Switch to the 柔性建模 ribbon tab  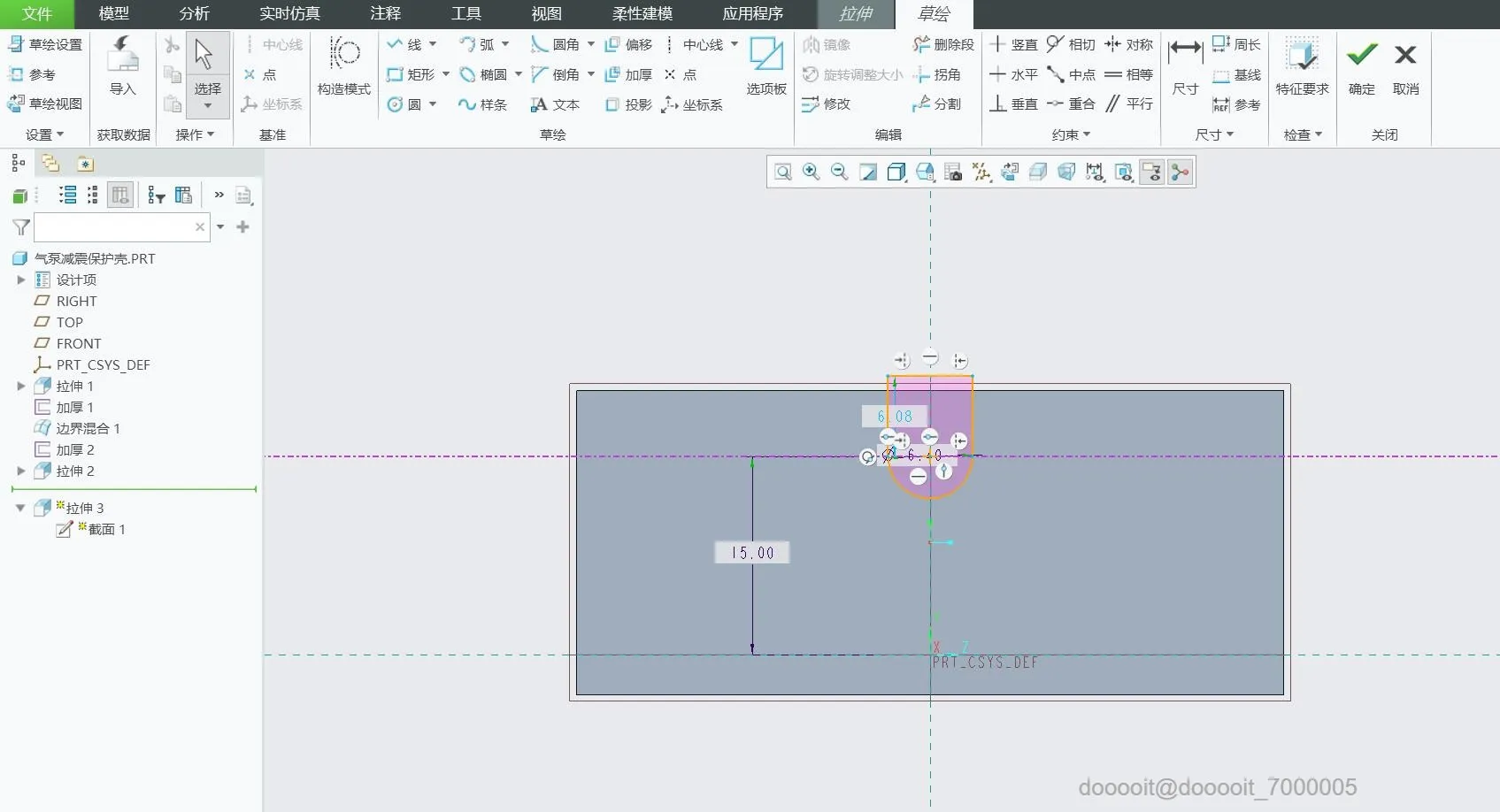[x=642, y=14]
